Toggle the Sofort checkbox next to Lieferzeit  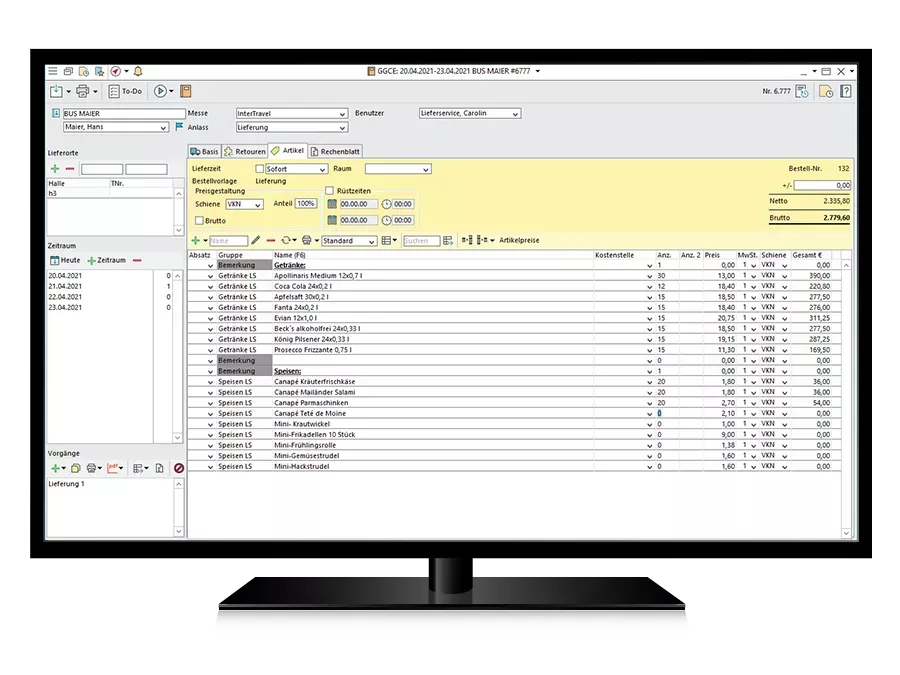click(x=258, y=169)
